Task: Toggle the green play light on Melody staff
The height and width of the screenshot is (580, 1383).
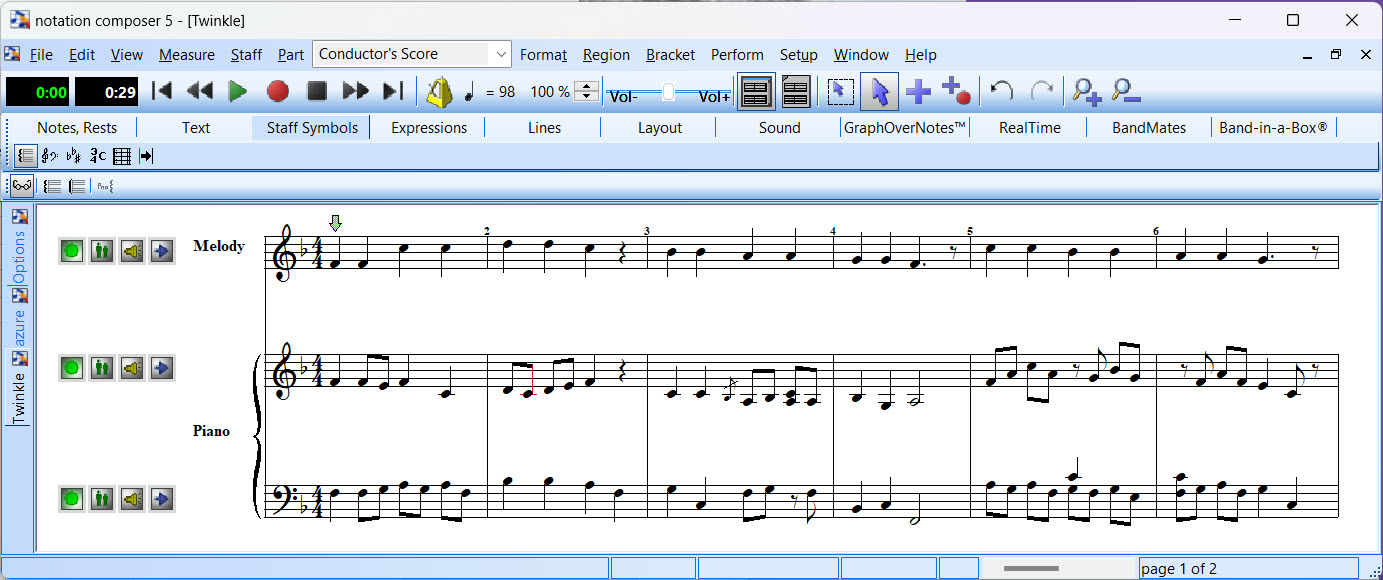Action: pyautogui.click(x=71, y=251)
